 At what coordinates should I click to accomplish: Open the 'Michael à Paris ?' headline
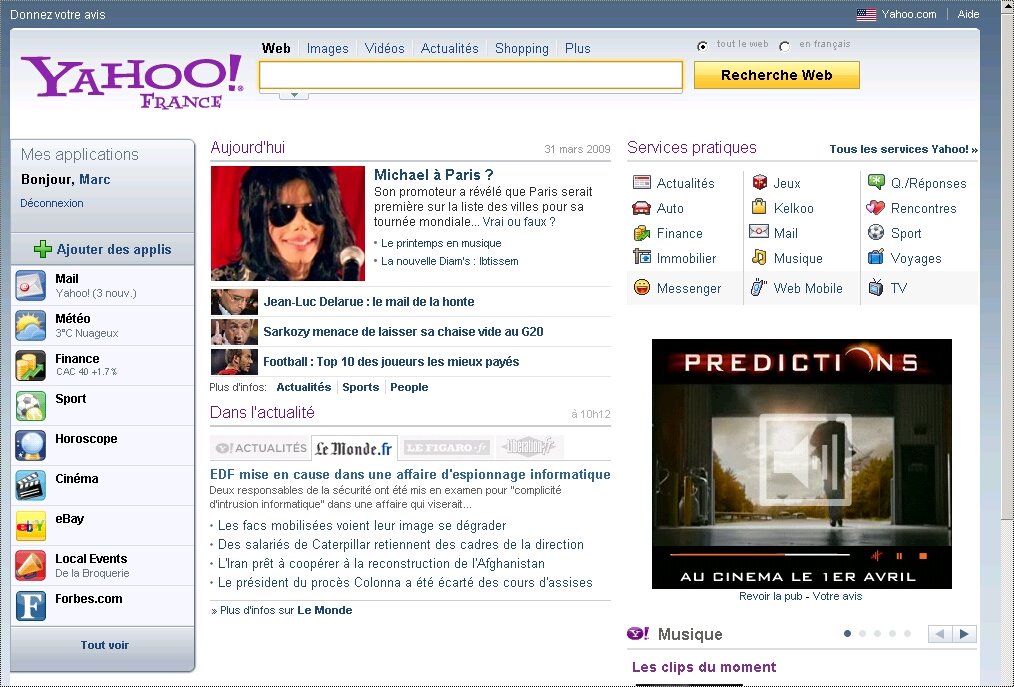(434, 175)
